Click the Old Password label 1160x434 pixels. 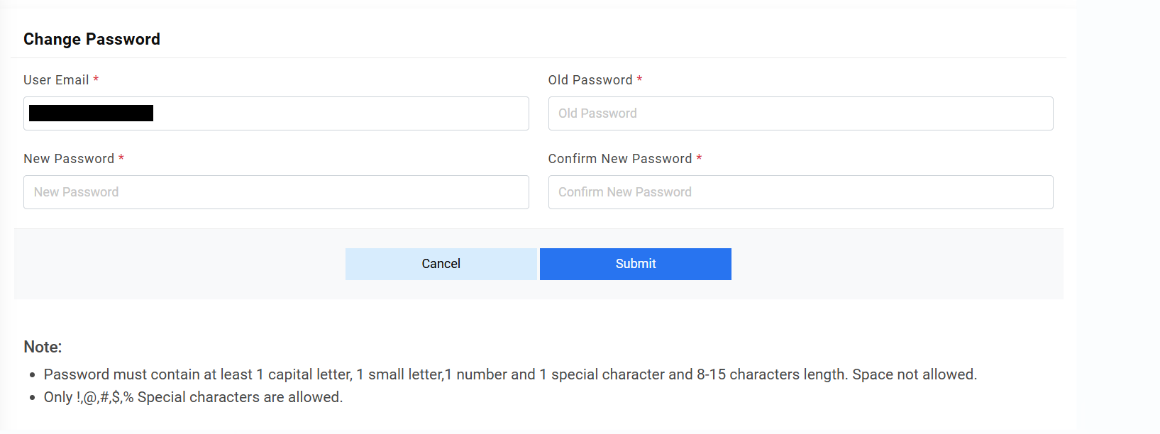(x=590, y=80)
